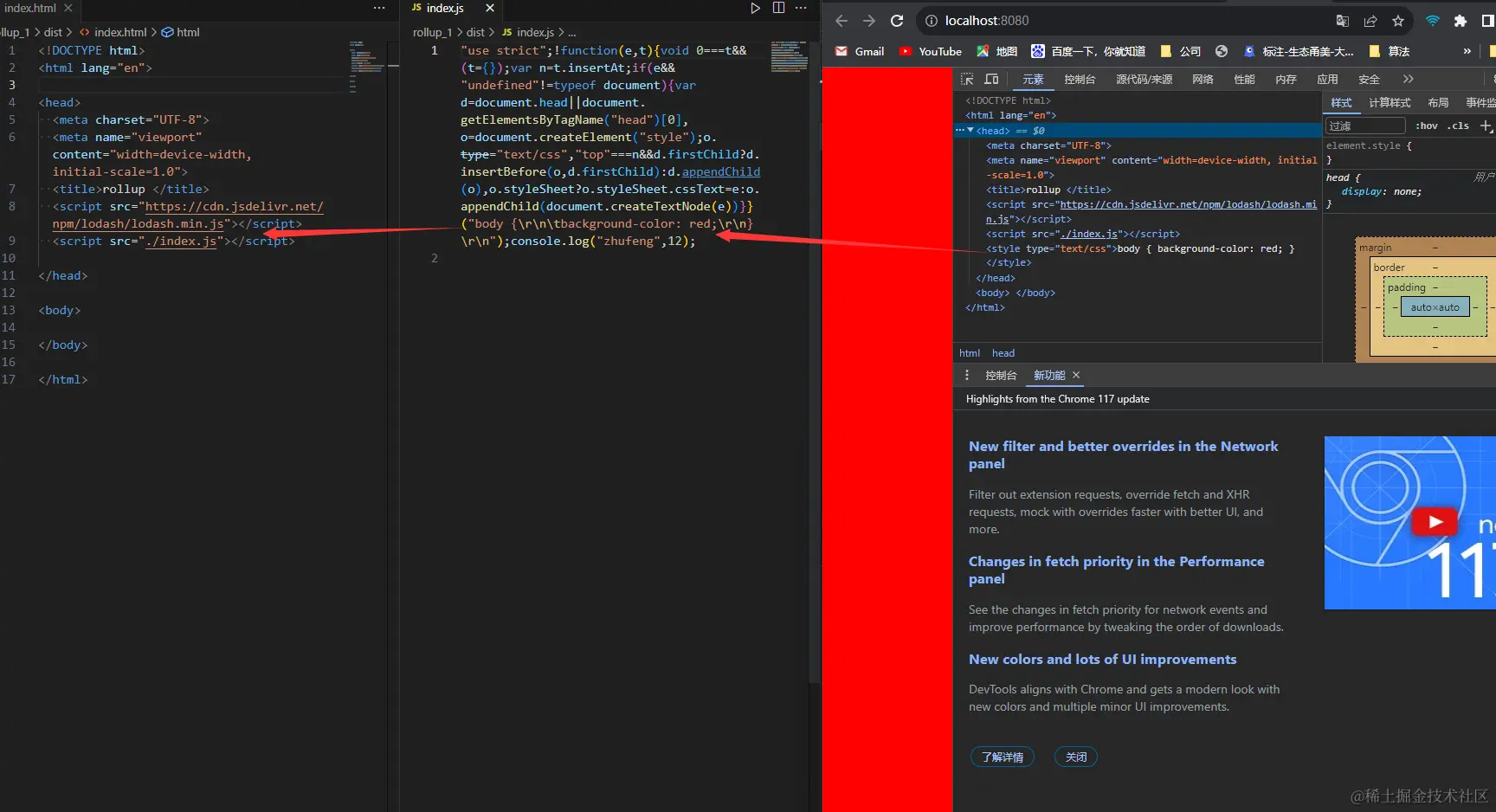The width and height of the screenshot is (1496, 812).
Task: Open Gmail bookmark
Action: pos(860,51)
